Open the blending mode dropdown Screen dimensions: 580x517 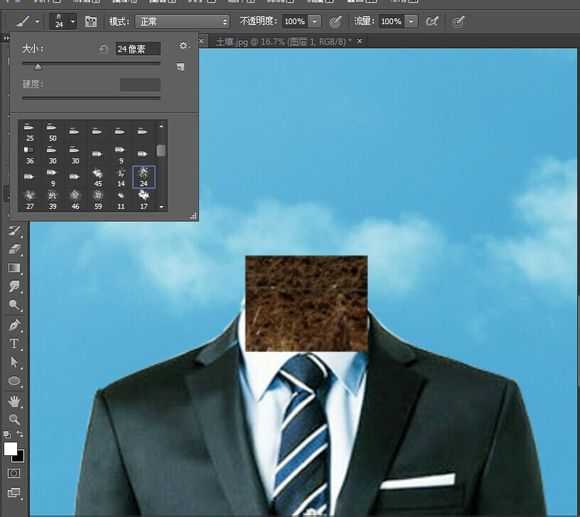pyautogui.click(x=183, y=21)
